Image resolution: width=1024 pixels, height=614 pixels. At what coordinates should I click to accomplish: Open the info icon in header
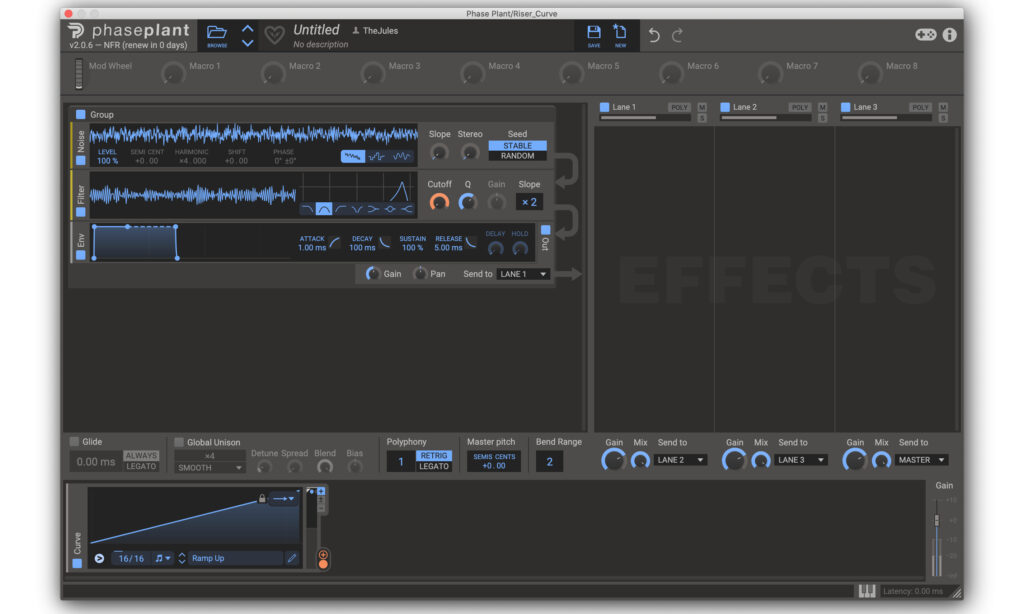pos(950,35)
